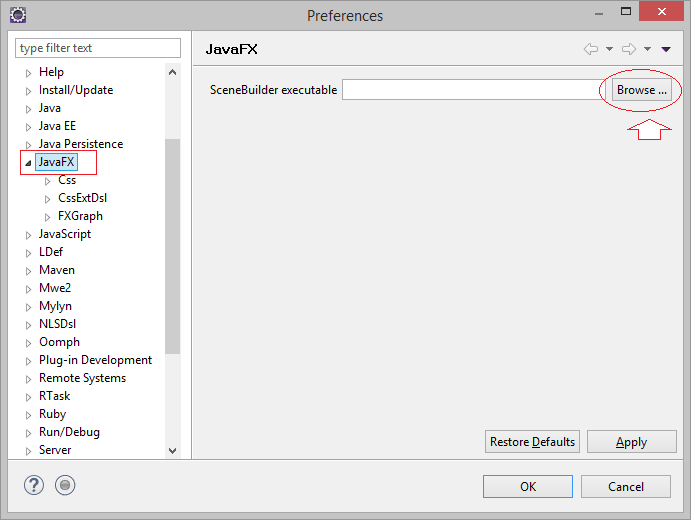691x520 pixels.
Task: Click Restore Defaults button
Action: pos(532,442)
